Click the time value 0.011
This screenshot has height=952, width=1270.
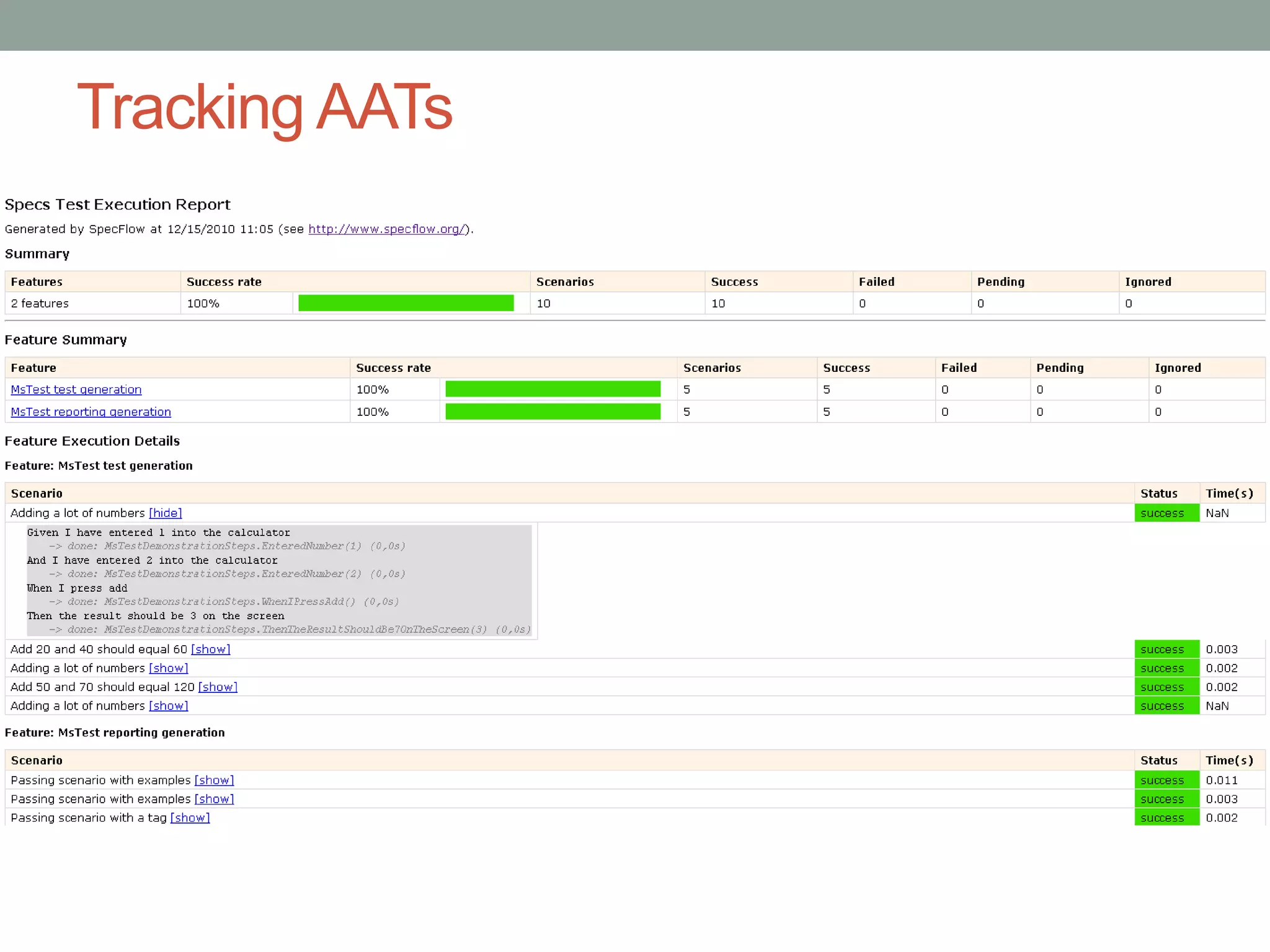[1222, 780]
